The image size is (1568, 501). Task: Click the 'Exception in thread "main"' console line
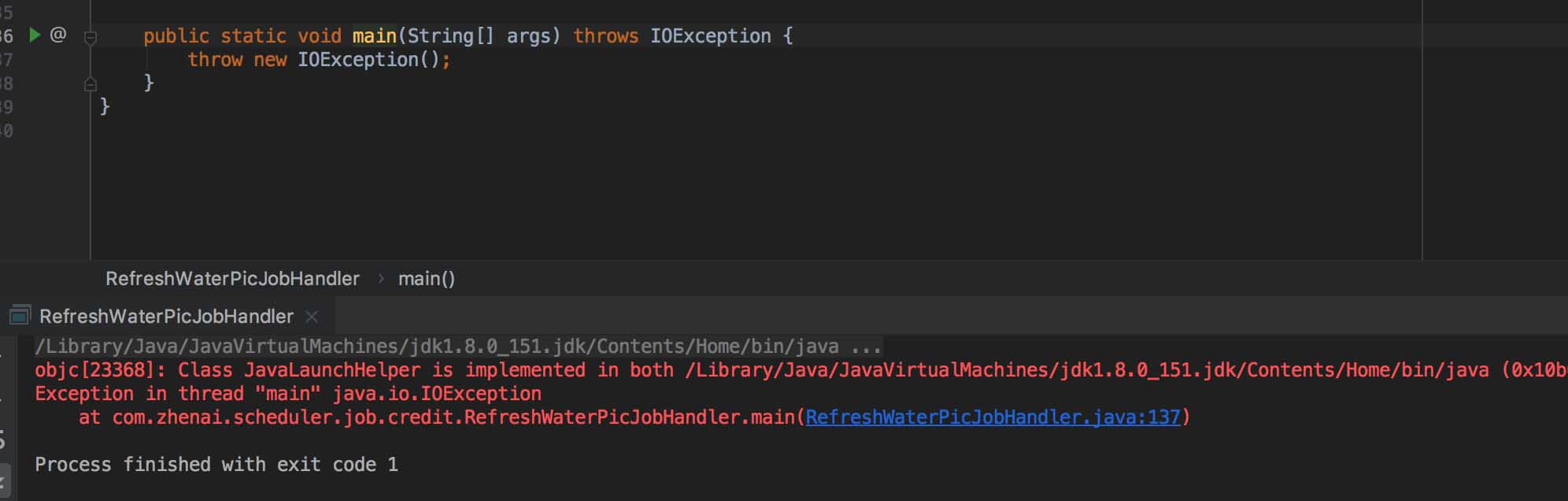click(288, 394)
